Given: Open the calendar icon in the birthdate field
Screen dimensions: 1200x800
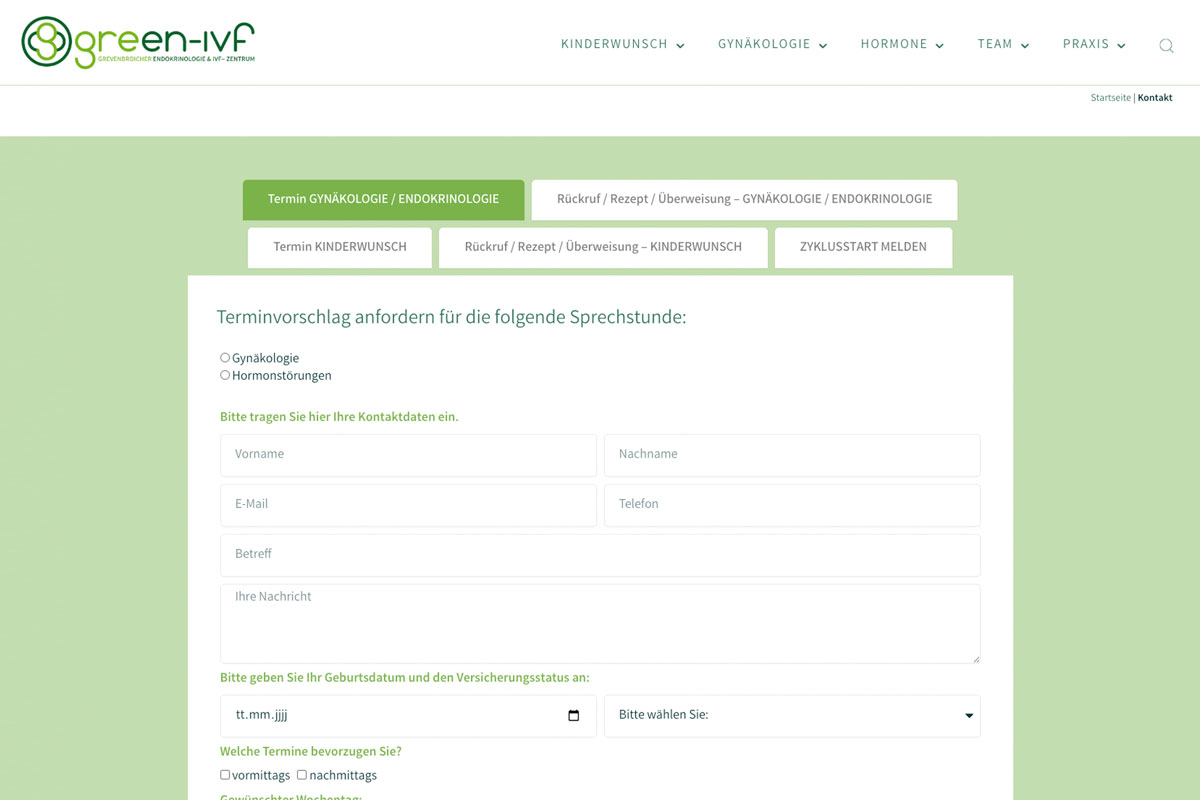Looking at the screenshot, I should pyautogui.click(x=573, y=715).
